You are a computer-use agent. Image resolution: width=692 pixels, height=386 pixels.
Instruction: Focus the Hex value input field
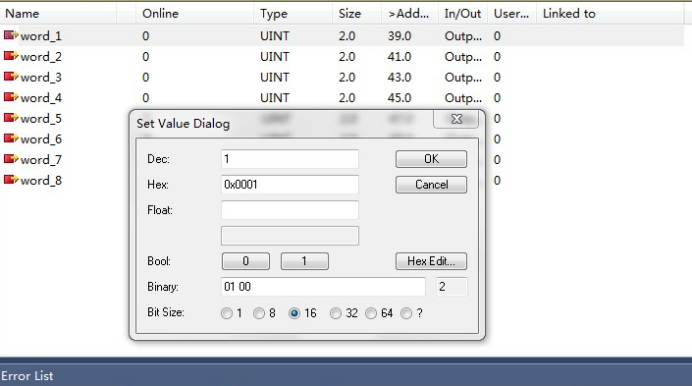290,184
